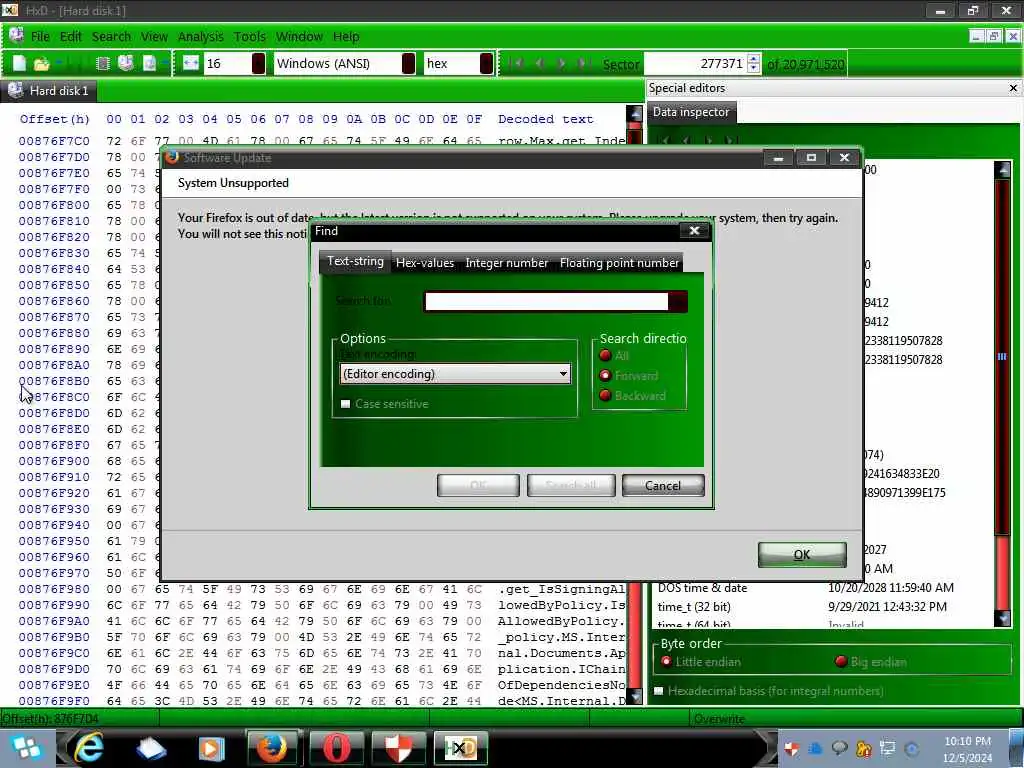The height and width of the screenshot is (768, 1024).
Task: Go to last record in Data inspector
Action: [x=731, y=140]
